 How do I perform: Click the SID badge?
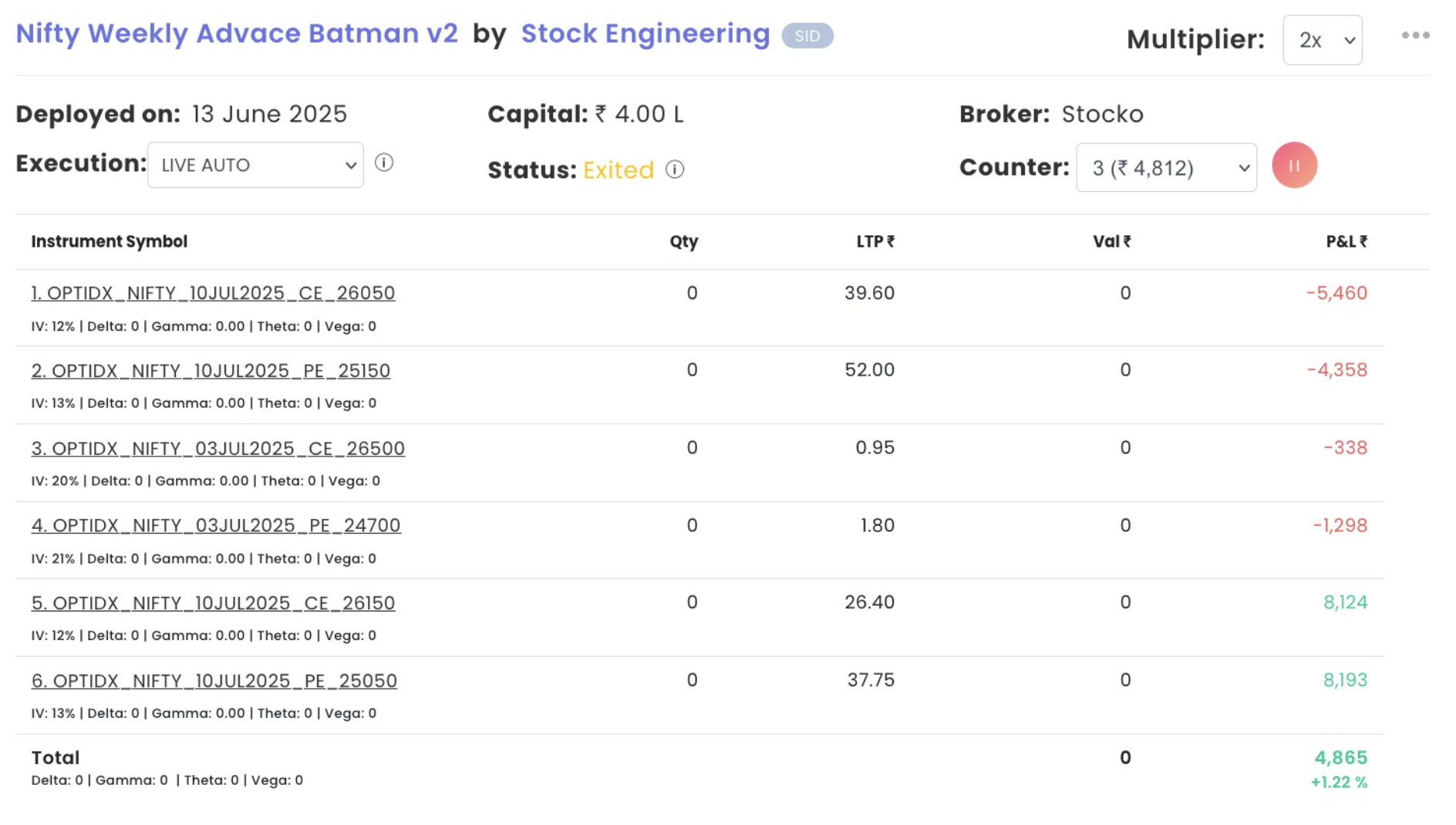tap(807, 36)
